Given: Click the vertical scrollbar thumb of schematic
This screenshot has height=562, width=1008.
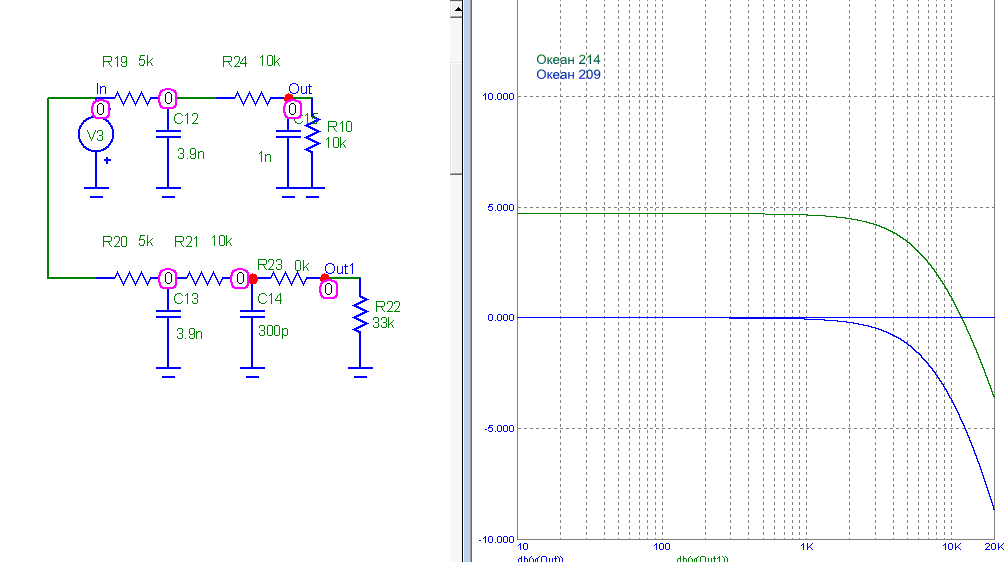Looking at the screenshot, I should [456, 118].
